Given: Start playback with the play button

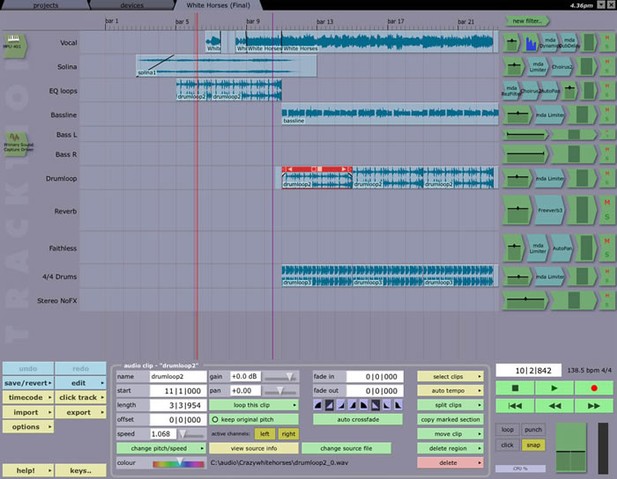Looking at the screenshot, I should pos(553,387).
